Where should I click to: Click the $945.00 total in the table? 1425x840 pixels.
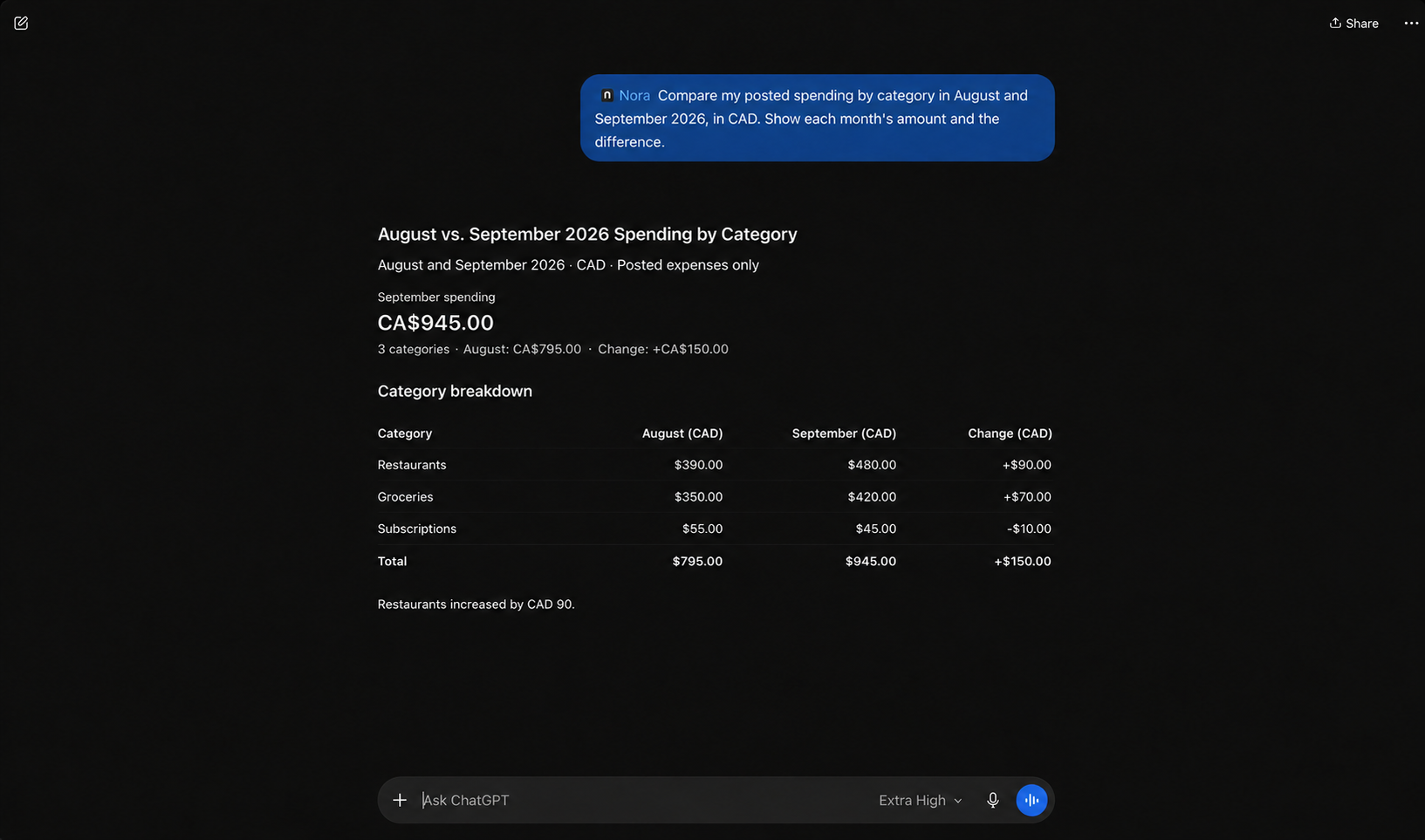pyautogui.click(x=871, y=561)
